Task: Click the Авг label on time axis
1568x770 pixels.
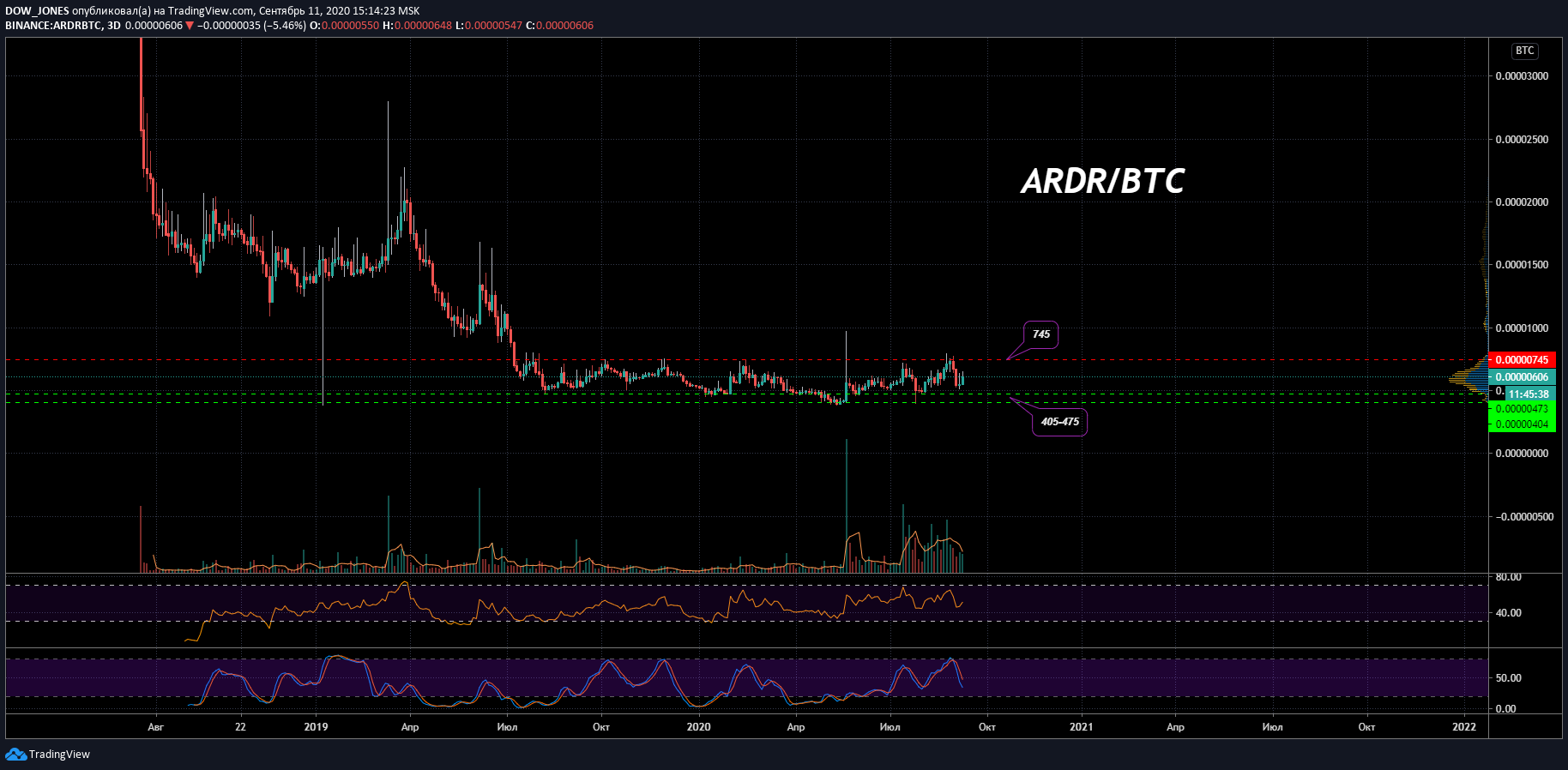Action: coord(155,727)
